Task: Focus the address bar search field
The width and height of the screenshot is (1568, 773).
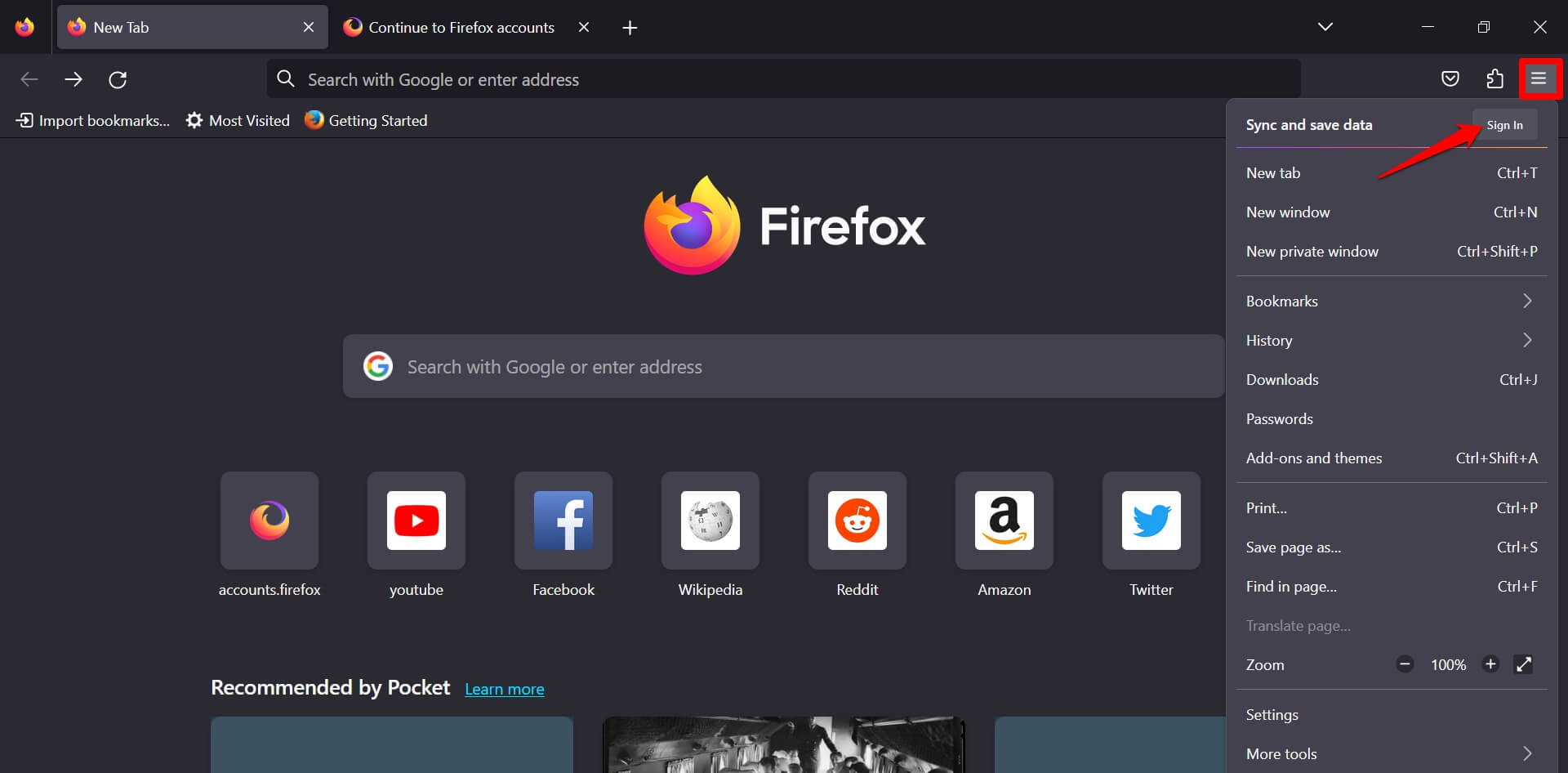Action: click(784, 79)
